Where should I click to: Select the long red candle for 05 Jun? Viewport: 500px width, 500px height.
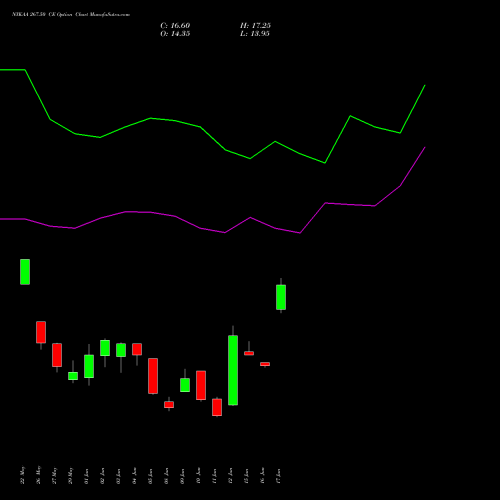coord(153,376)
